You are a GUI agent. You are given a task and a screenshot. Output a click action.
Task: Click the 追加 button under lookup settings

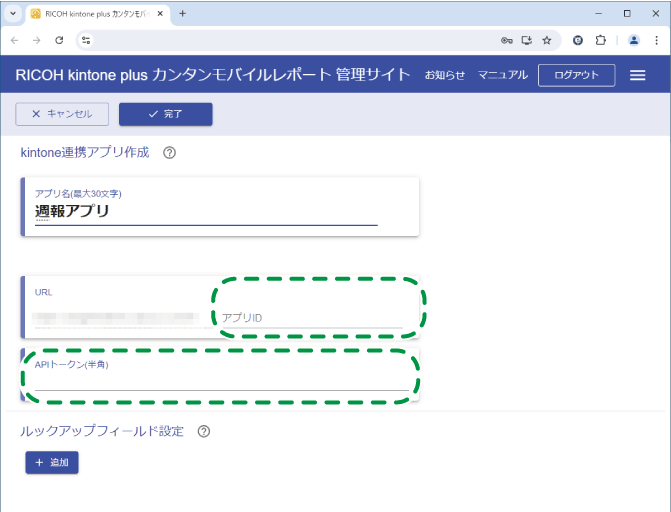click(52, 462)
